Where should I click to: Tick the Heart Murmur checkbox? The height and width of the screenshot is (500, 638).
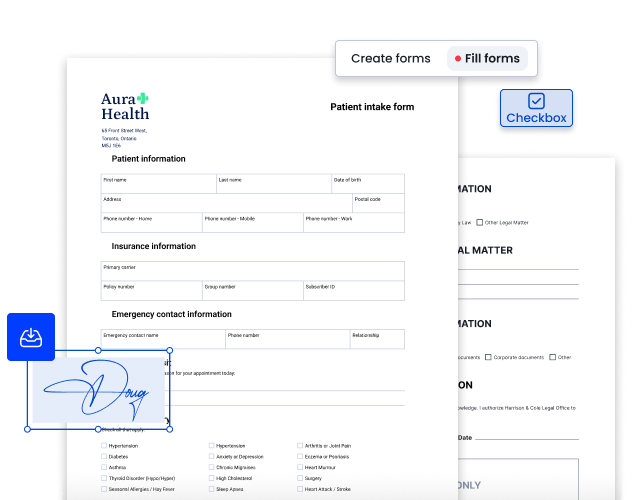(x=300, y=467)
